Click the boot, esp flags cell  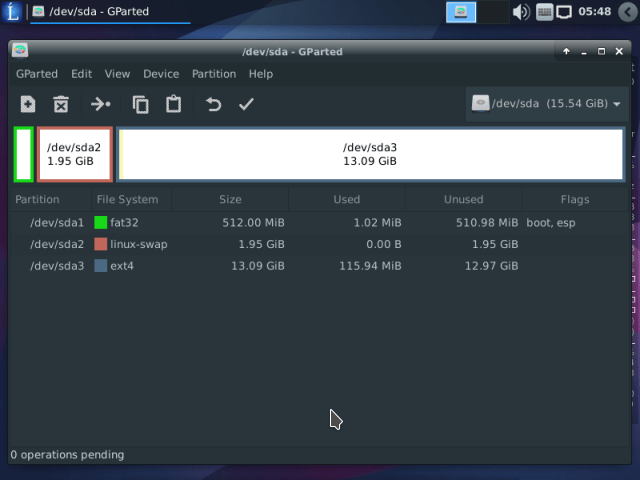(551, 222)
